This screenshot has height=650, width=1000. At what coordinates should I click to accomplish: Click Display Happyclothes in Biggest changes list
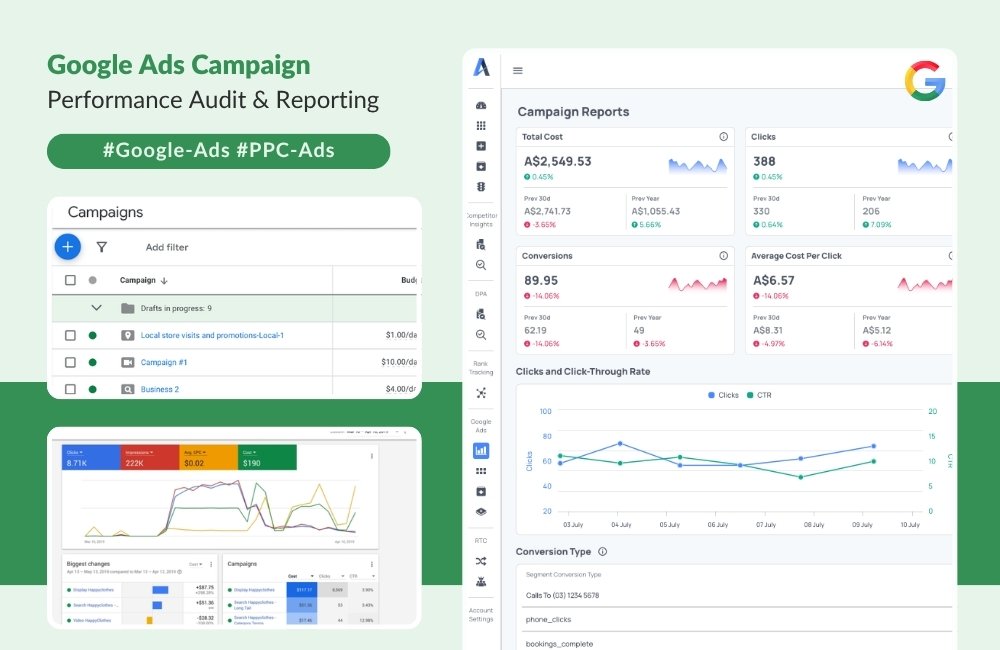click(93, 590)
